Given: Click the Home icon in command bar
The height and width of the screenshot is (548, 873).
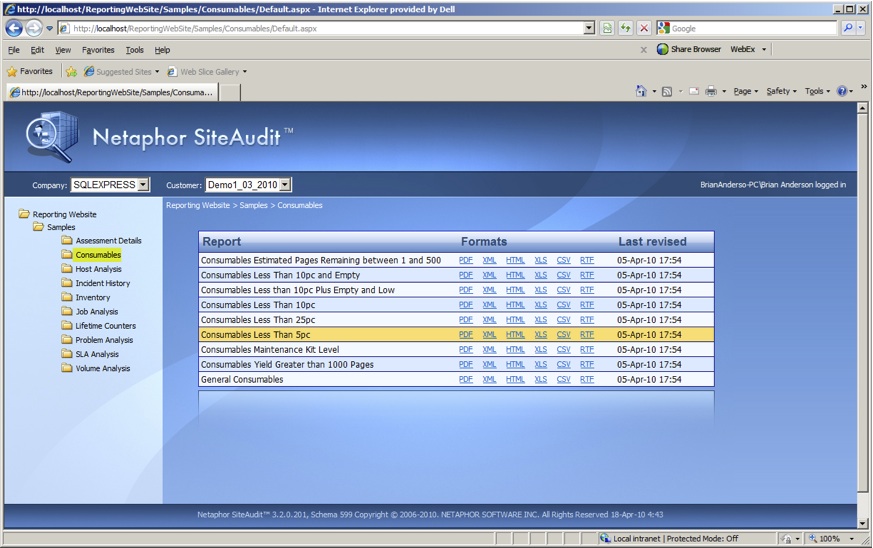Looking at the screenshot, I should coord(641,91).
